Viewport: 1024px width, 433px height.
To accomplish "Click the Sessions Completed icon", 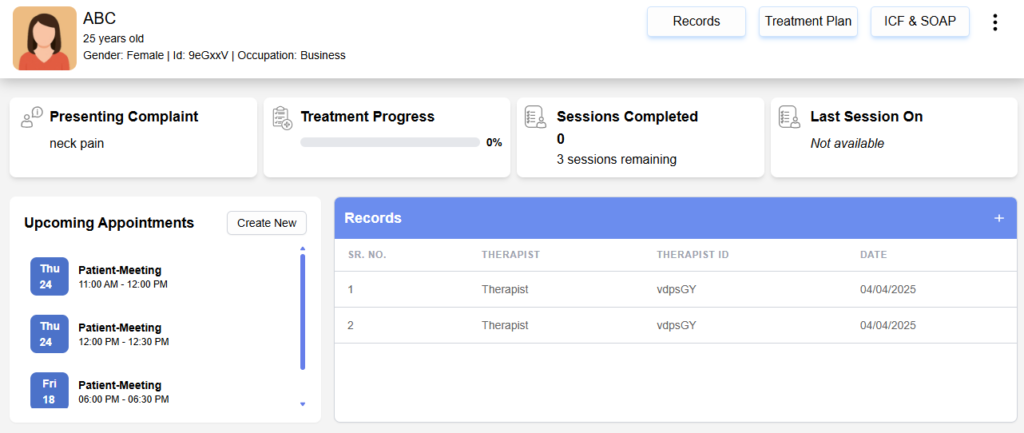I will tap(536, 117).
